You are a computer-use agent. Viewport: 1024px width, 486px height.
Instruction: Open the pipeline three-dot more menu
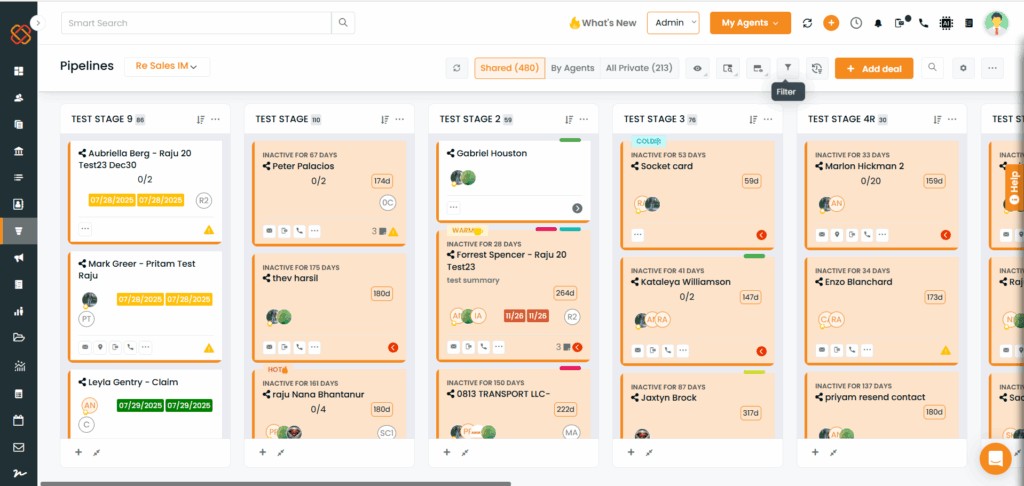[x=993, y=68]
